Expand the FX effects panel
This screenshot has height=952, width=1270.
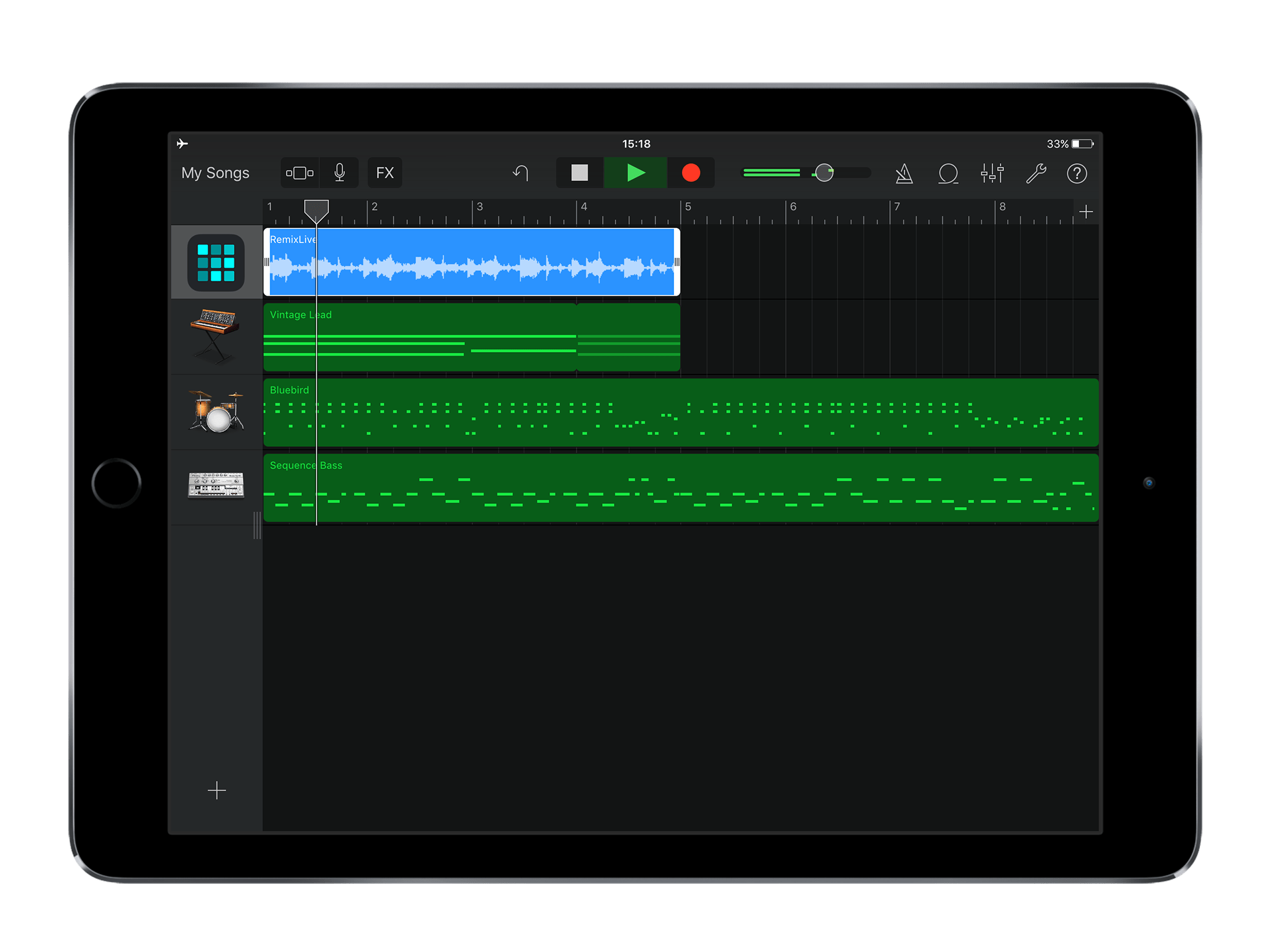point(384,173)
